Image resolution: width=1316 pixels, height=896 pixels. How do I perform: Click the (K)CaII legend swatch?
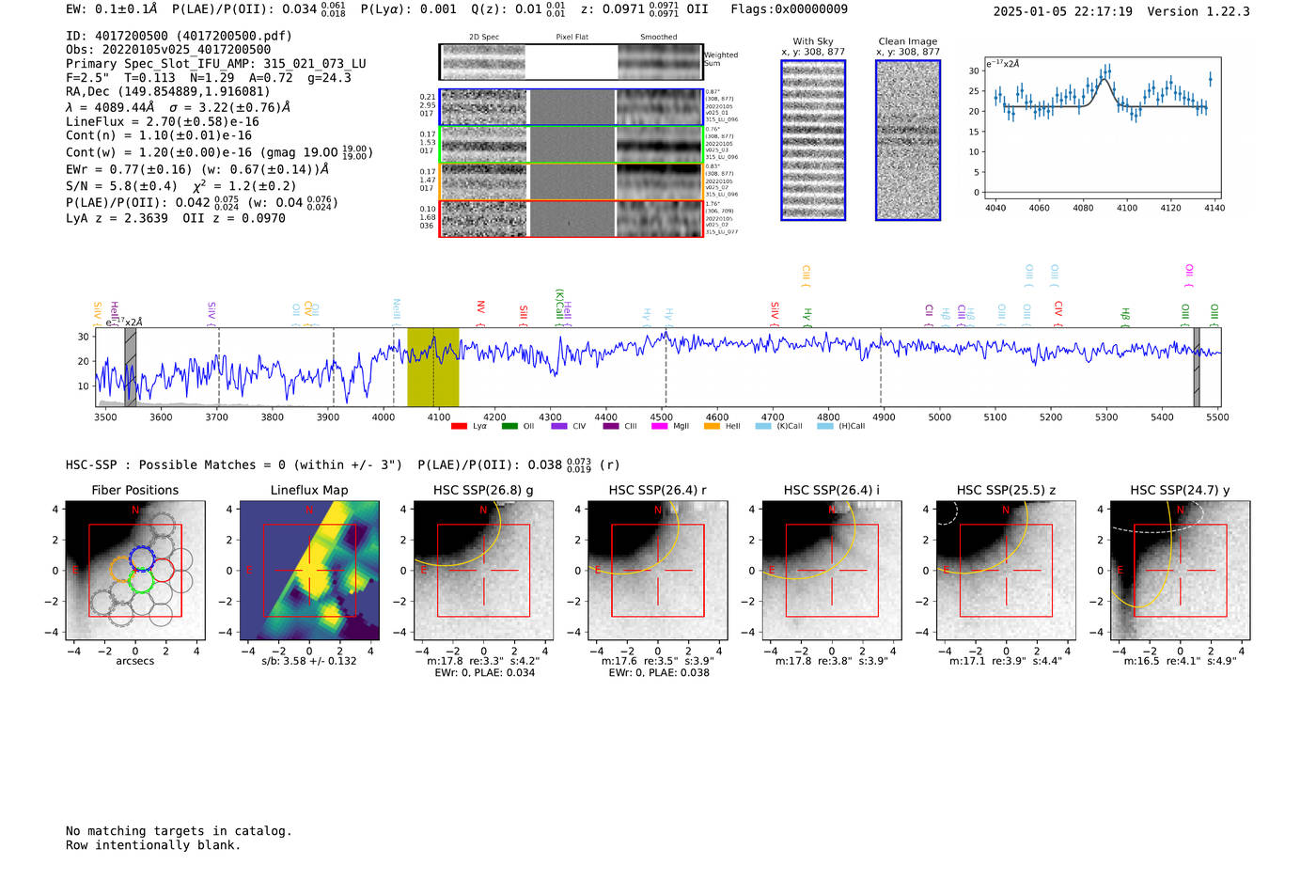click(x=763, y=426)
